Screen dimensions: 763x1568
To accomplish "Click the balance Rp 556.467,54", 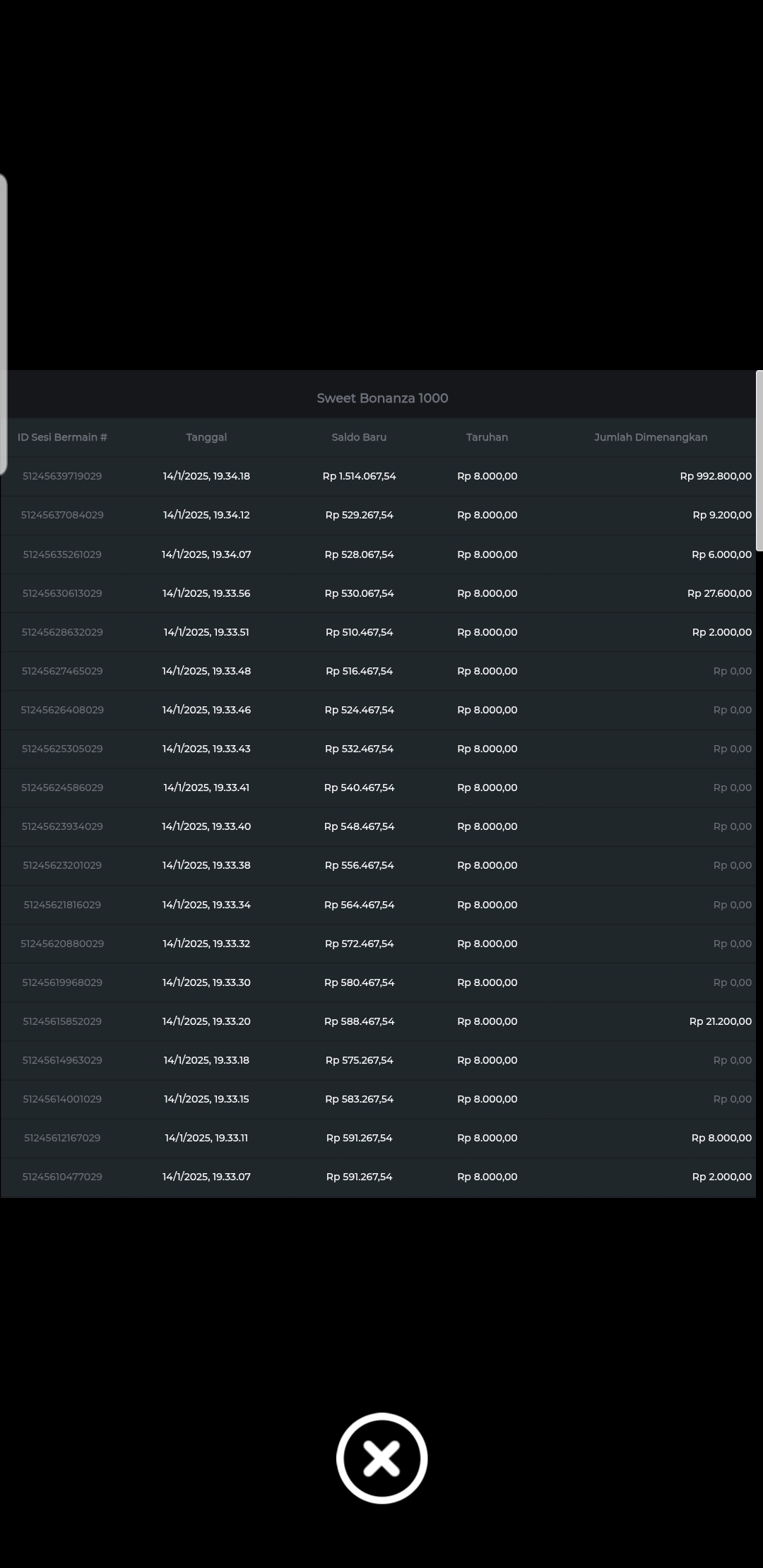I will [359, 865].
